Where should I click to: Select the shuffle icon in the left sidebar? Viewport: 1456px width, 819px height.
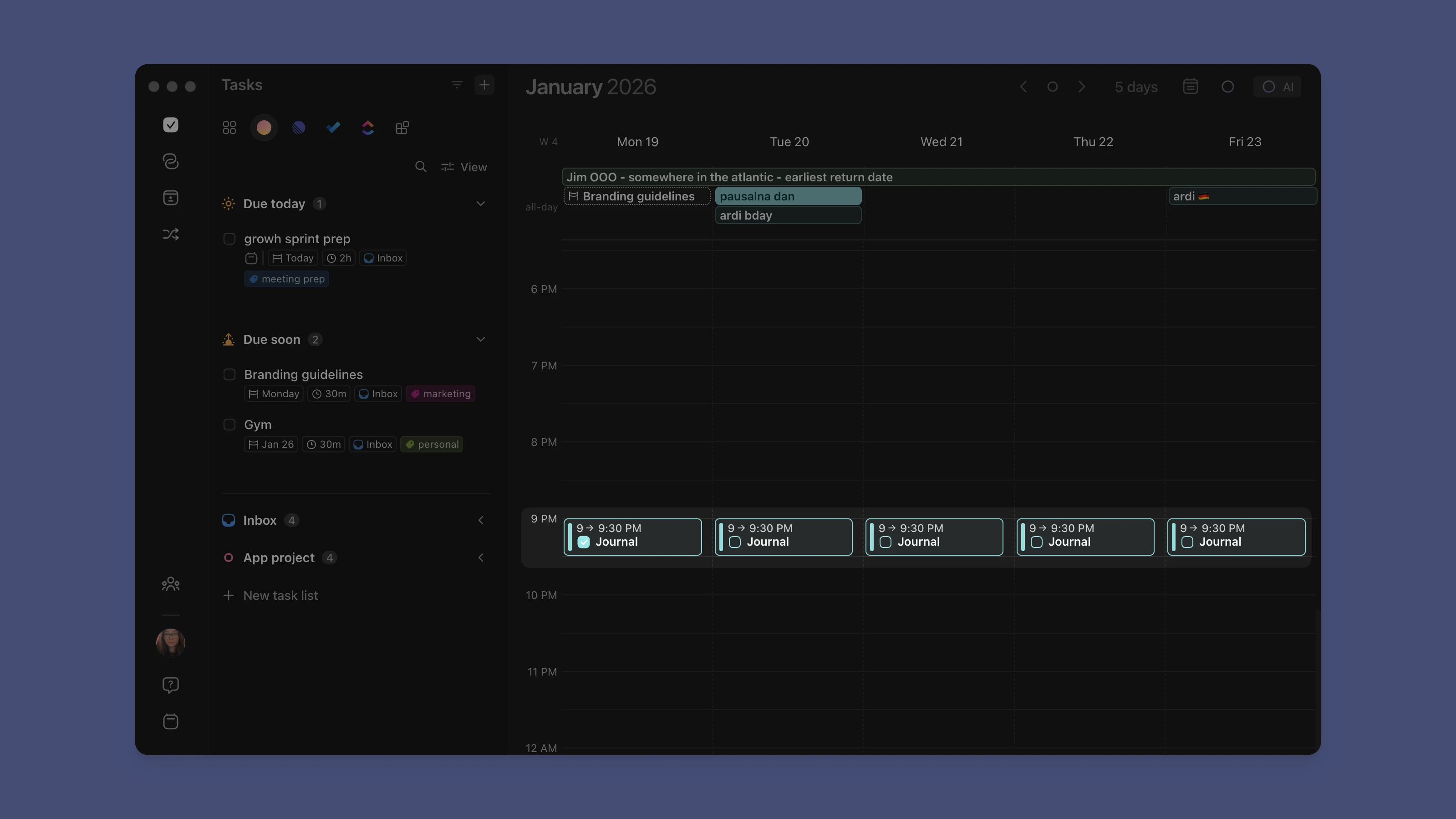(x=171, y=234)
